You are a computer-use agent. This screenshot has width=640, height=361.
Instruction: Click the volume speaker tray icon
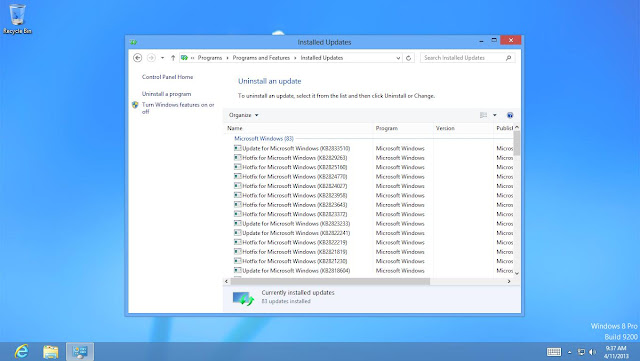click(592, 352)
